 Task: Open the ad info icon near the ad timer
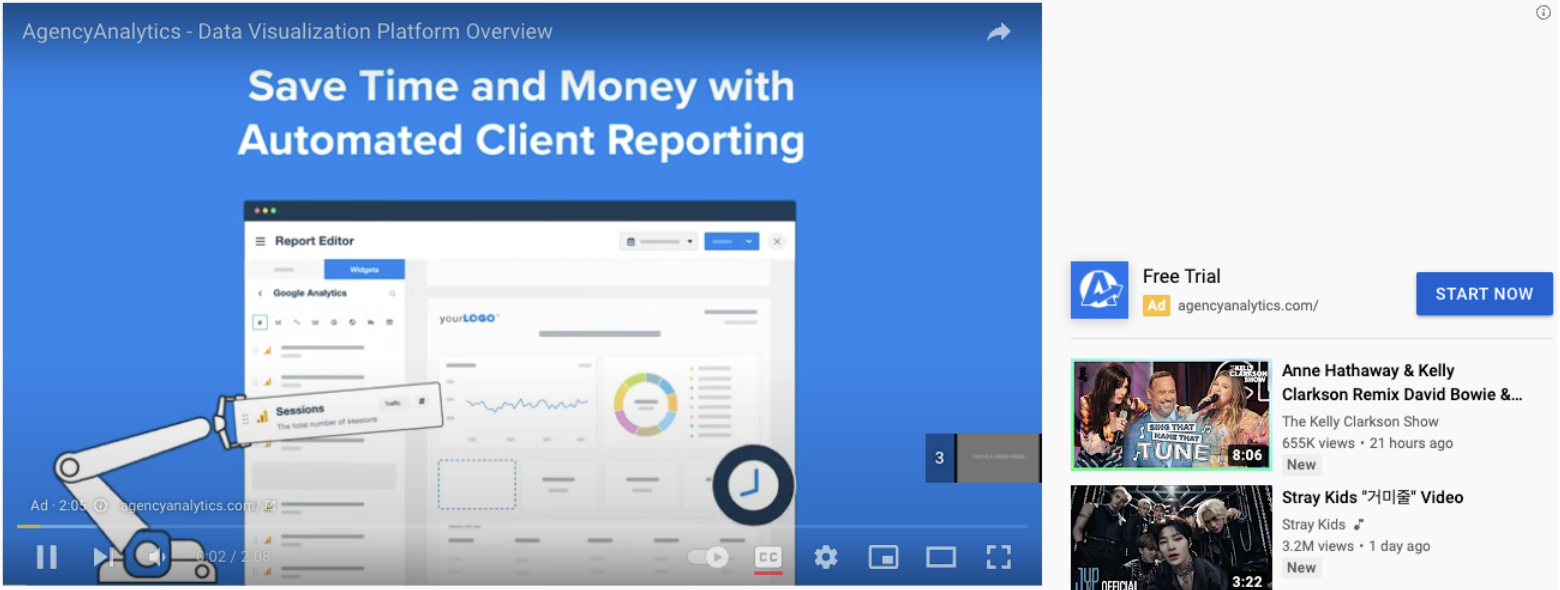click(99, 506)
